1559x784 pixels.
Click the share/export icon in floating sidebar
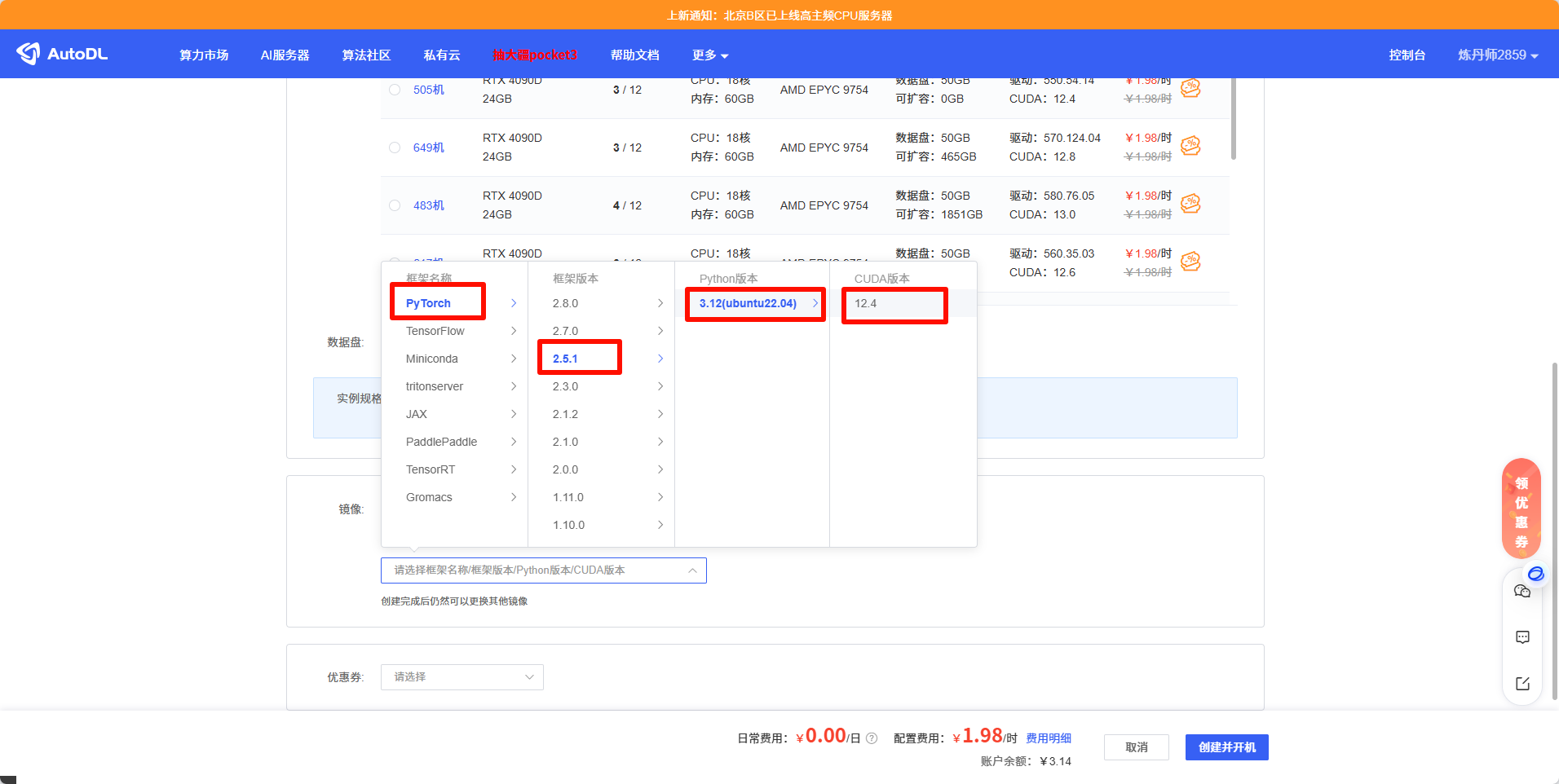point(1521,684)
